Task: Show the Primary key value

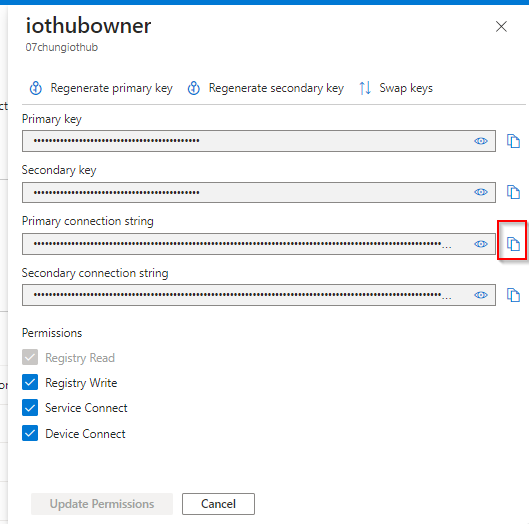Action: (480, 141)
